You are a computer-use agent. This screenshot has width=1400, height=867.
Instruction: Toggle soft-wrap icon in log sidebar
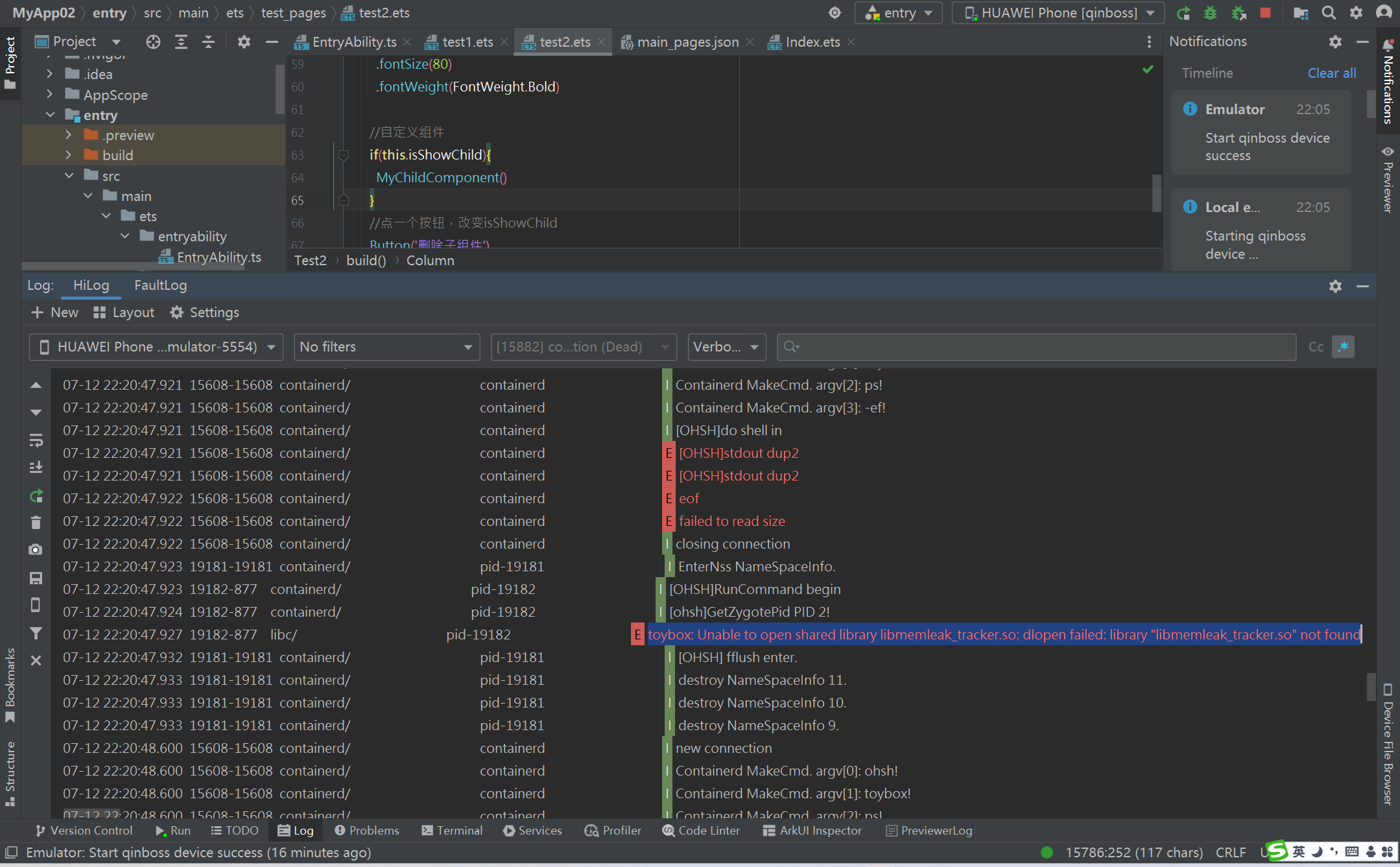coord(36,440)
